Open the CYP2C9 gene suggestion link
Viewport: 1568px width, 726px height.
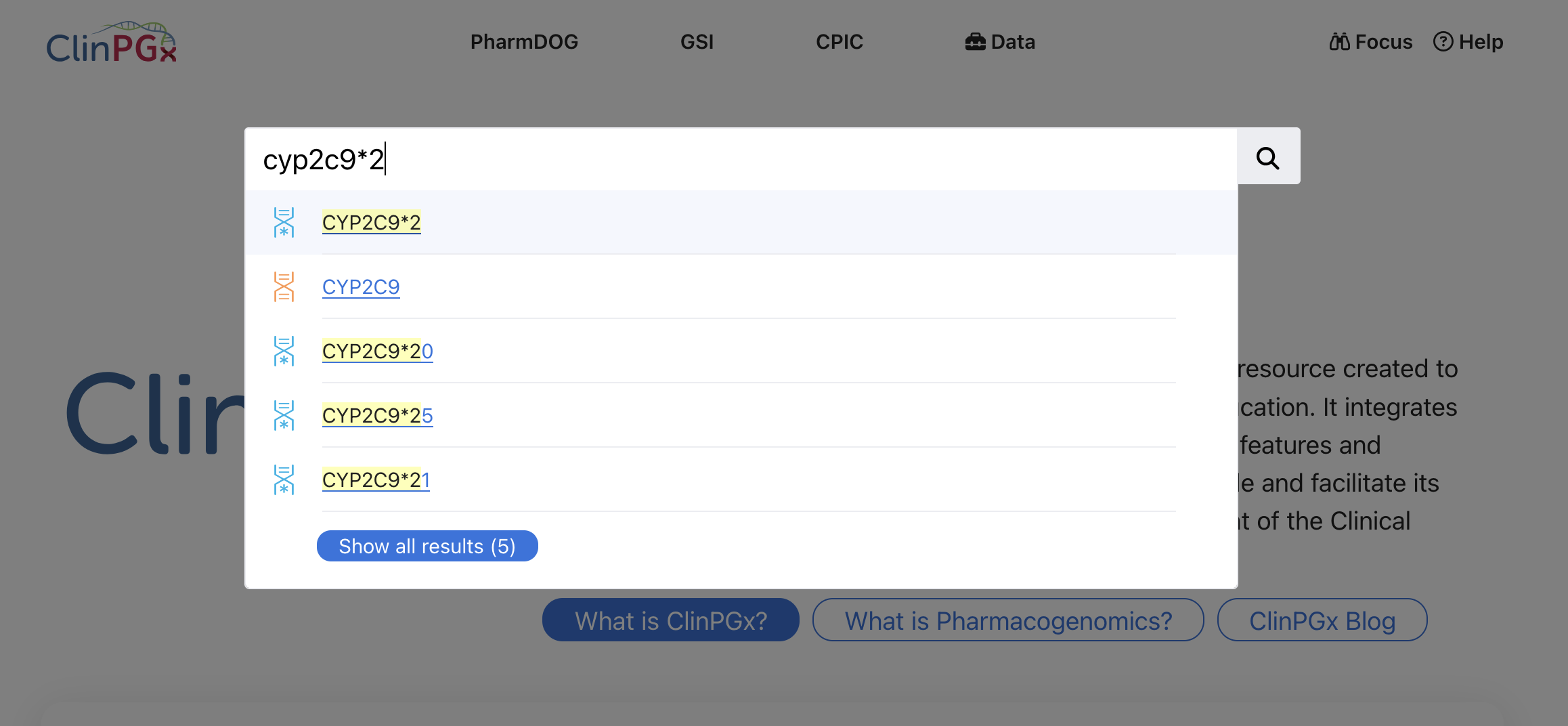(x=361, y=286)
